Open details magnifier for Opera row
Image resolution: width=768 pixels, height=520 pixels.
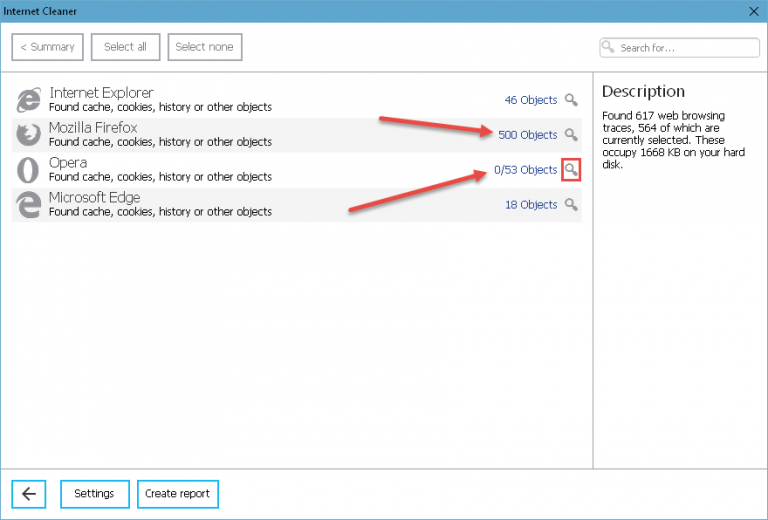pyautogui.click(x=571, y=170)
